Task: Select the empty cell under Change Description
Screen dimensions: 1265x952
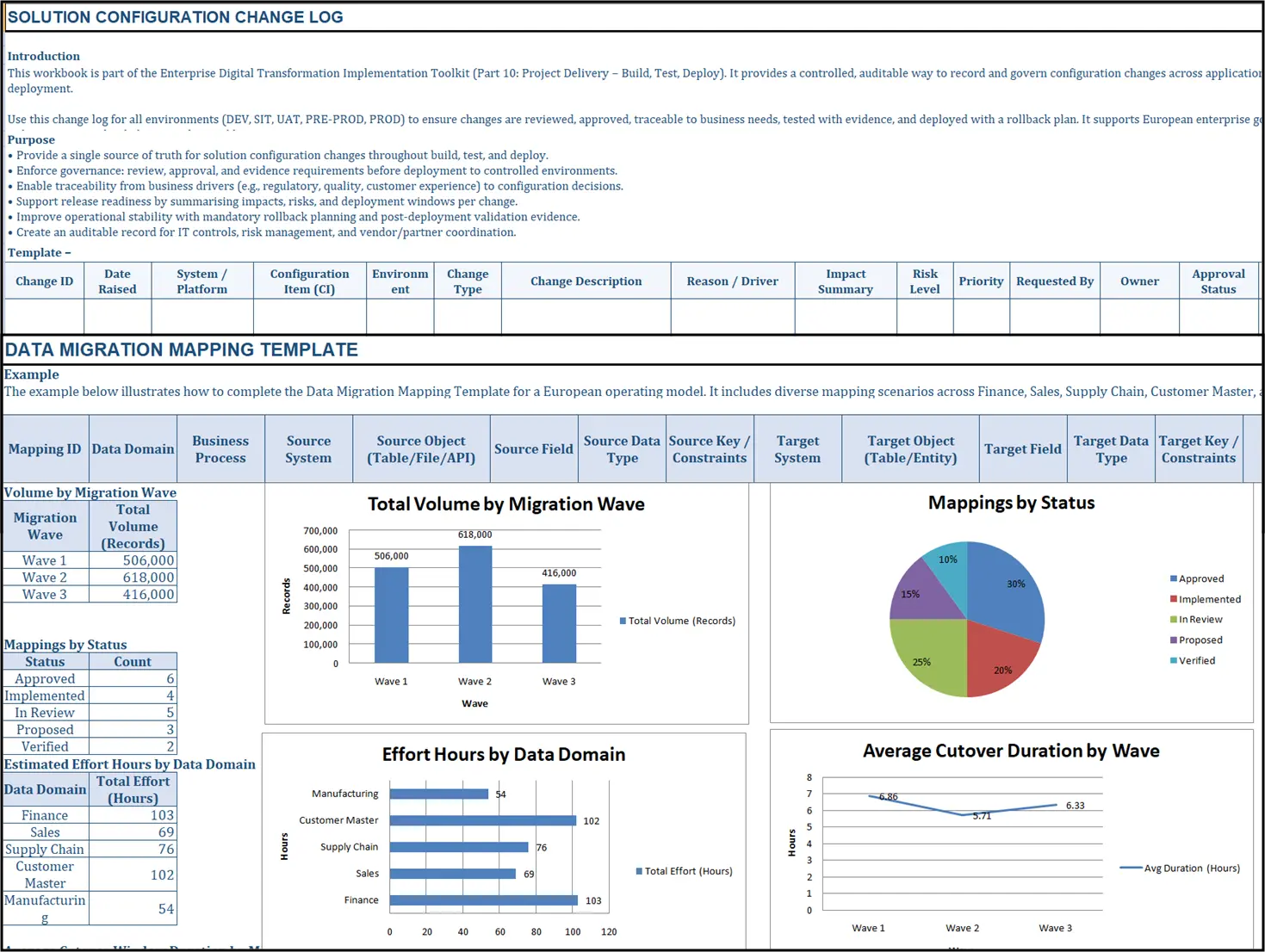Action: click(586, 317)
